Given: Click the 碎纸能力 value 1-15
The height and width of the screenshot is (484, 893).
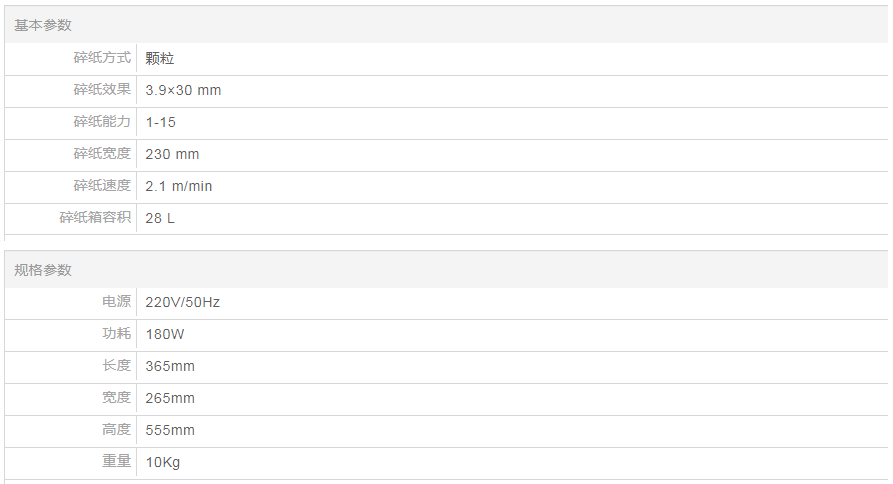Looking at the screenshot, I should (x=161, y=122).
